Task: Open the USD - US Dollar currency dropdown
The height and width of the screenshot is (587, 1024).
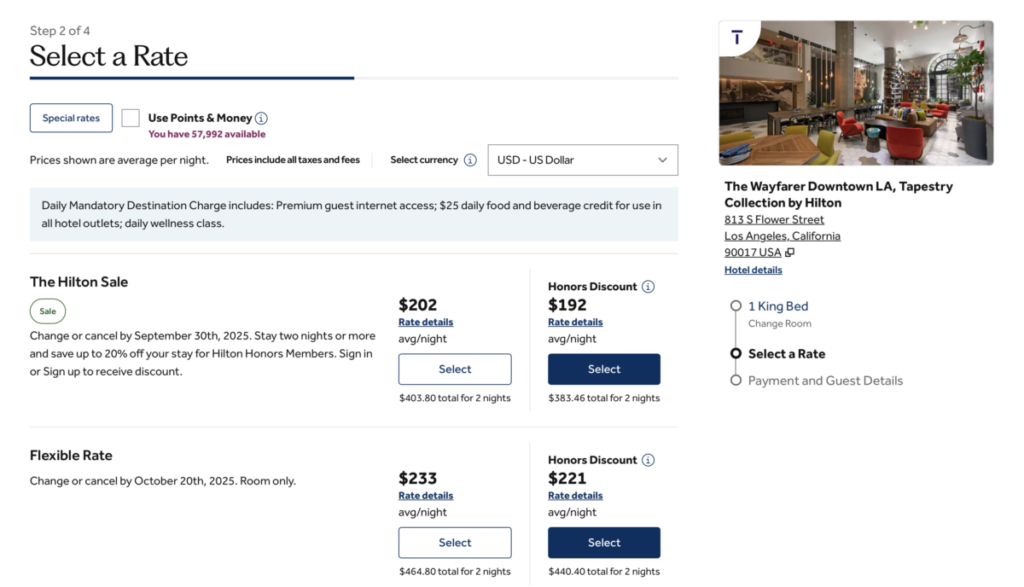Action: pos(582,160)
